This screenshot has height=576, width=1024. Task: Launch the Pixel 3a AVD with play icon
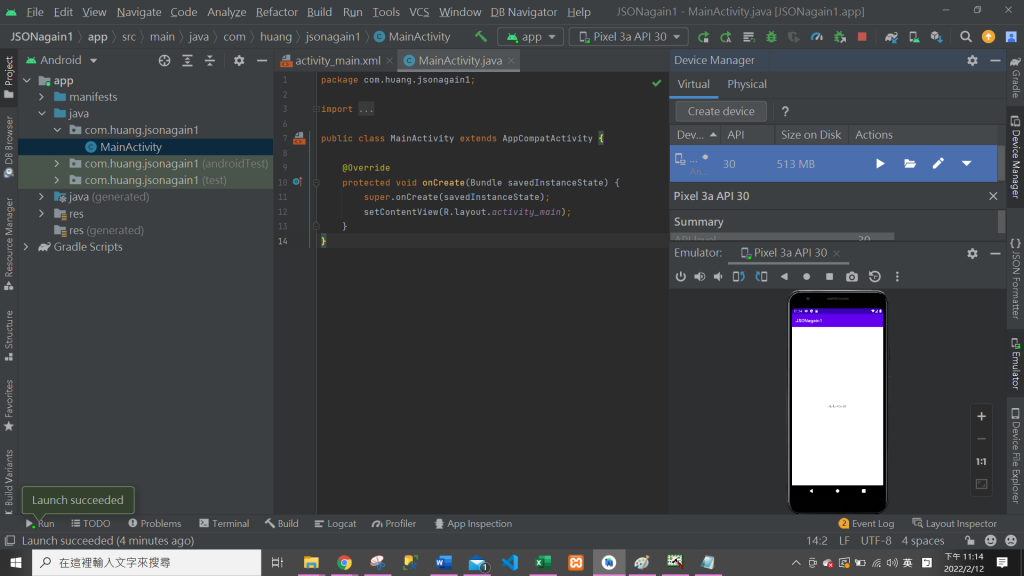tap(880, 163)
